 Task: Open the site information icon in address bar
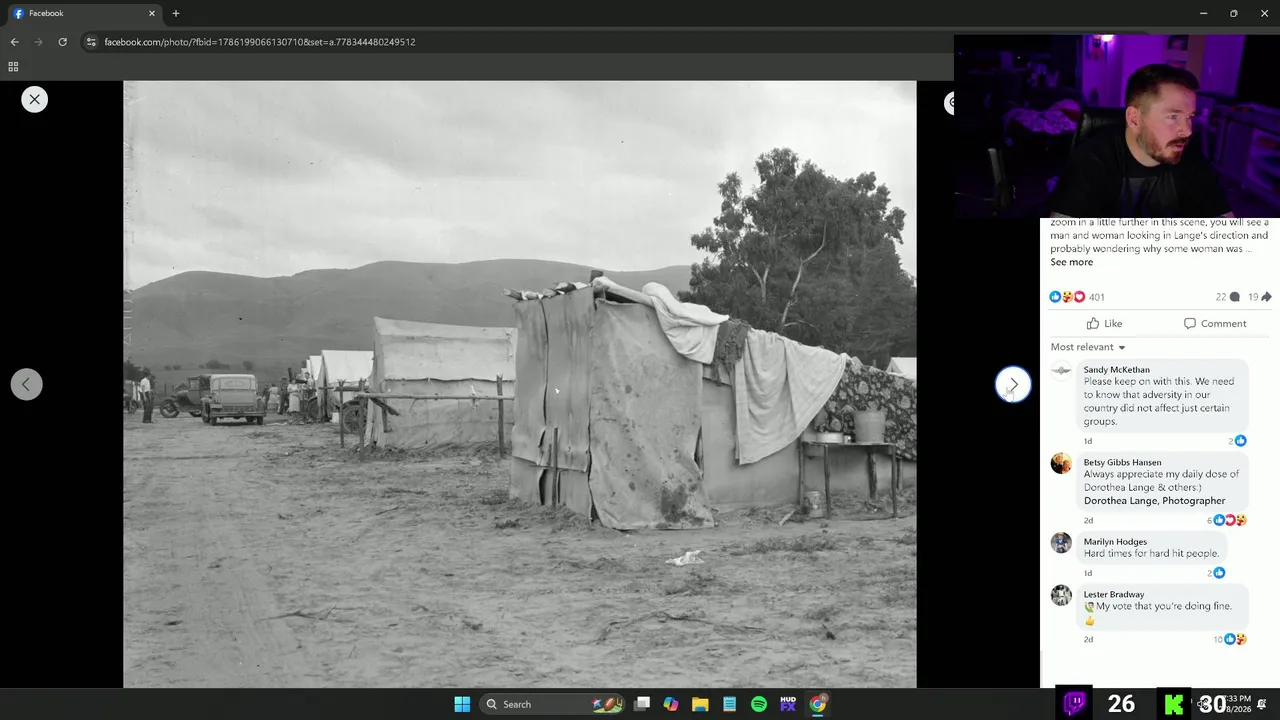tap(91, 42)
